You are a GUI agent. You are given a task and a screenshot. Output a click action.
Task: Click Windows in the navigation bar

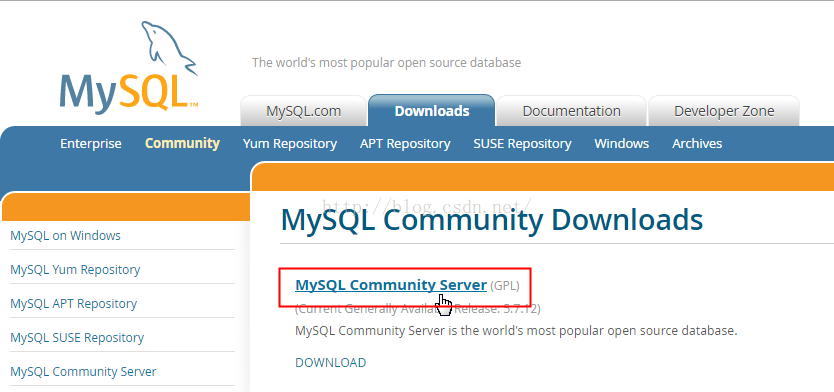(x=622, y=144)
